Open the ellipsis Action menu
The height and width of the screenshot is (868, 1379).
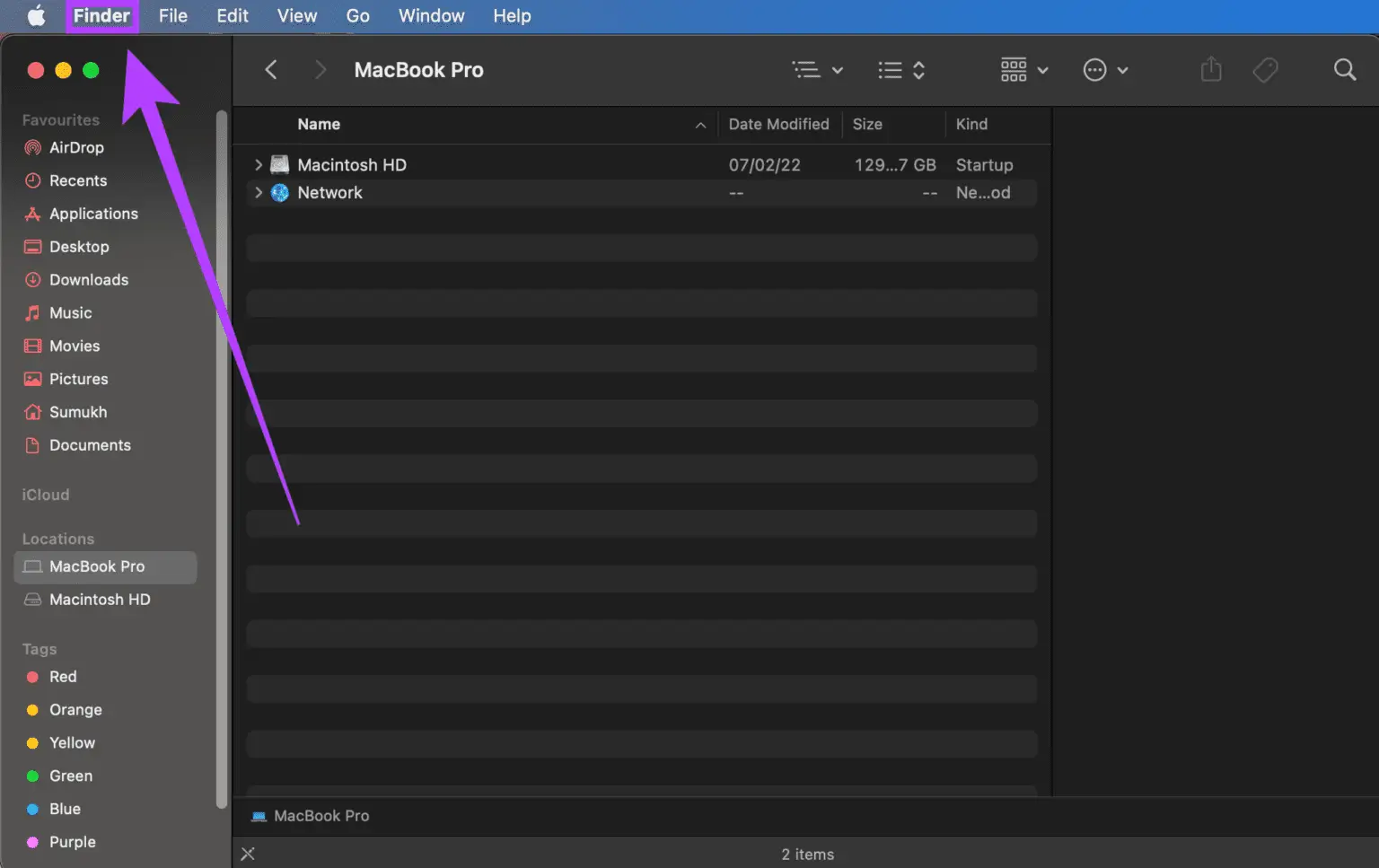1105,70
